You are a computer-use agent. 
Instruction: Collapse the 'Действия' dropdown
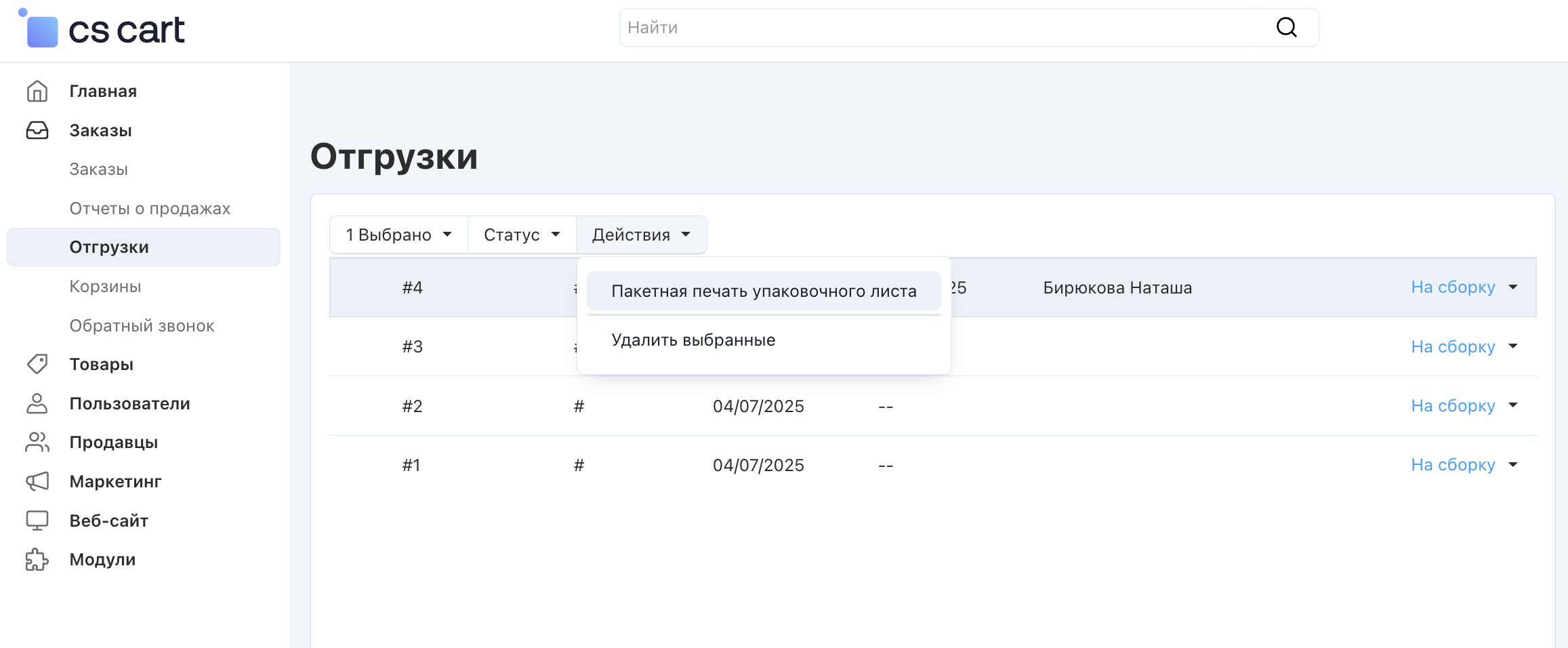click(x=641, y=235)
